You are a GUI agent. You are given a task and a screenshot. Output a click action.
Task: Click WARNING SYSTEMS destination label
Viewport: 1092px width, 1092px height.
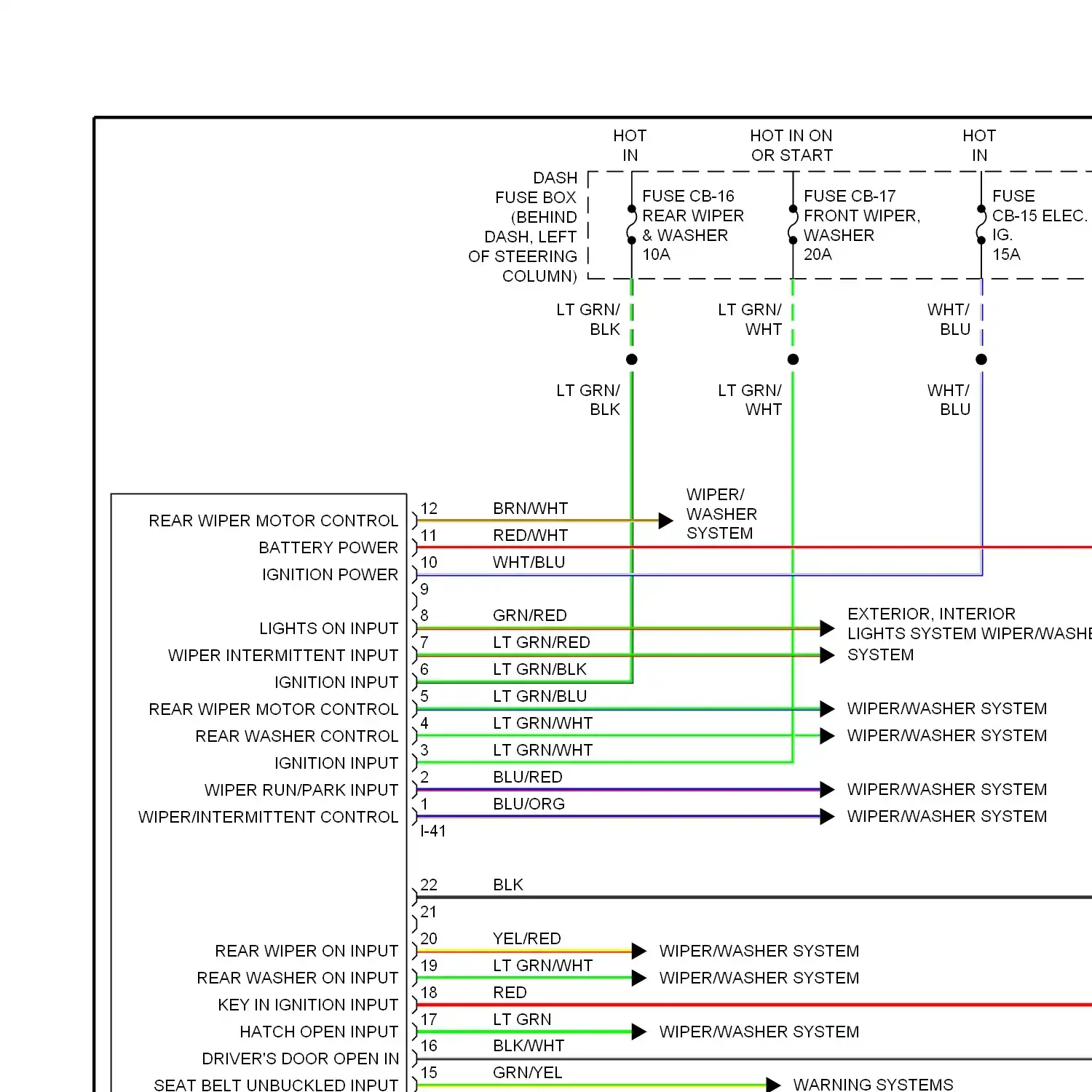pyautogui.click(x=873, y=1085)
